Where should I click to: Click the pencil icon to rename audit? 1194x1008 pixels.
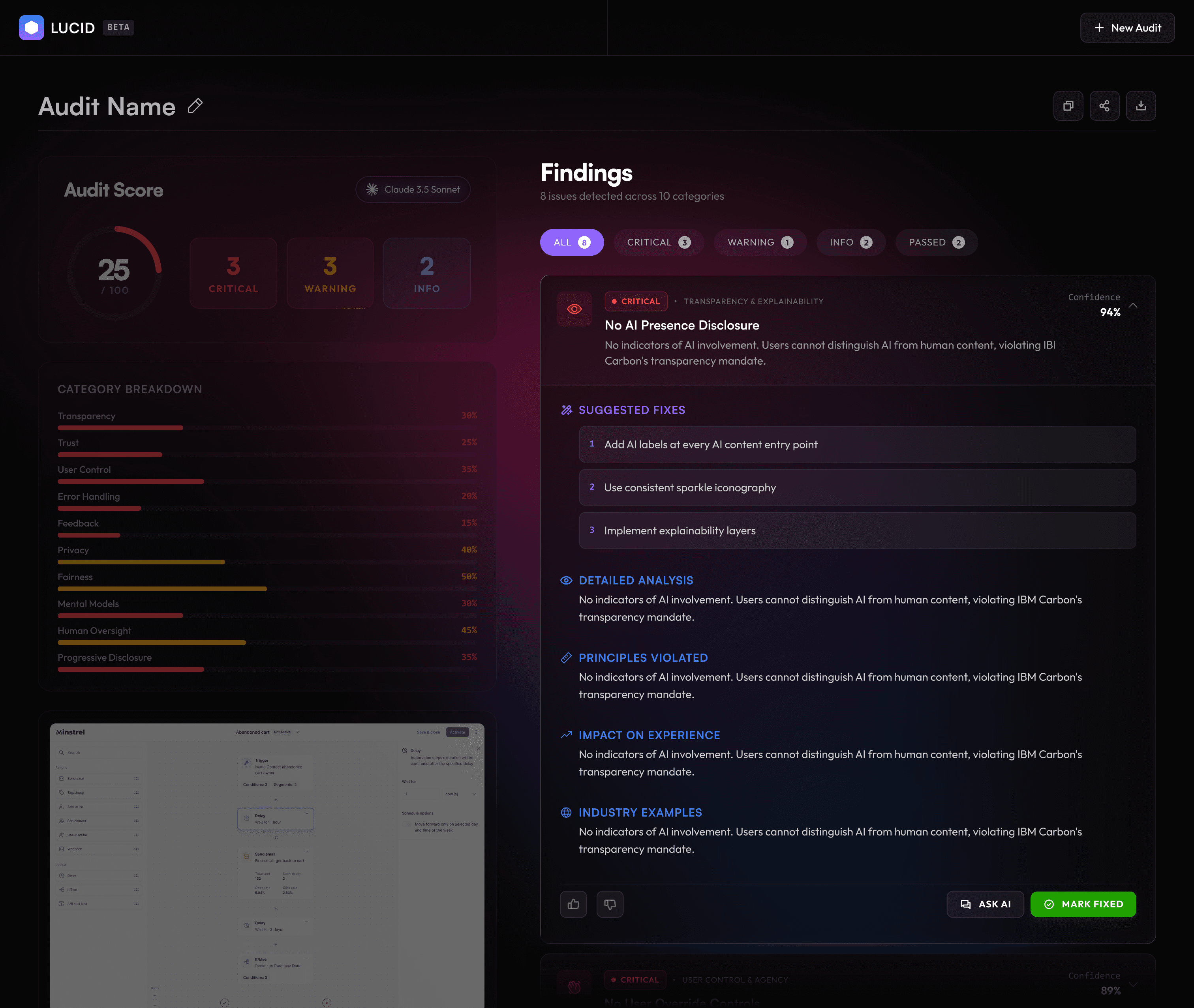click(195, 106)
